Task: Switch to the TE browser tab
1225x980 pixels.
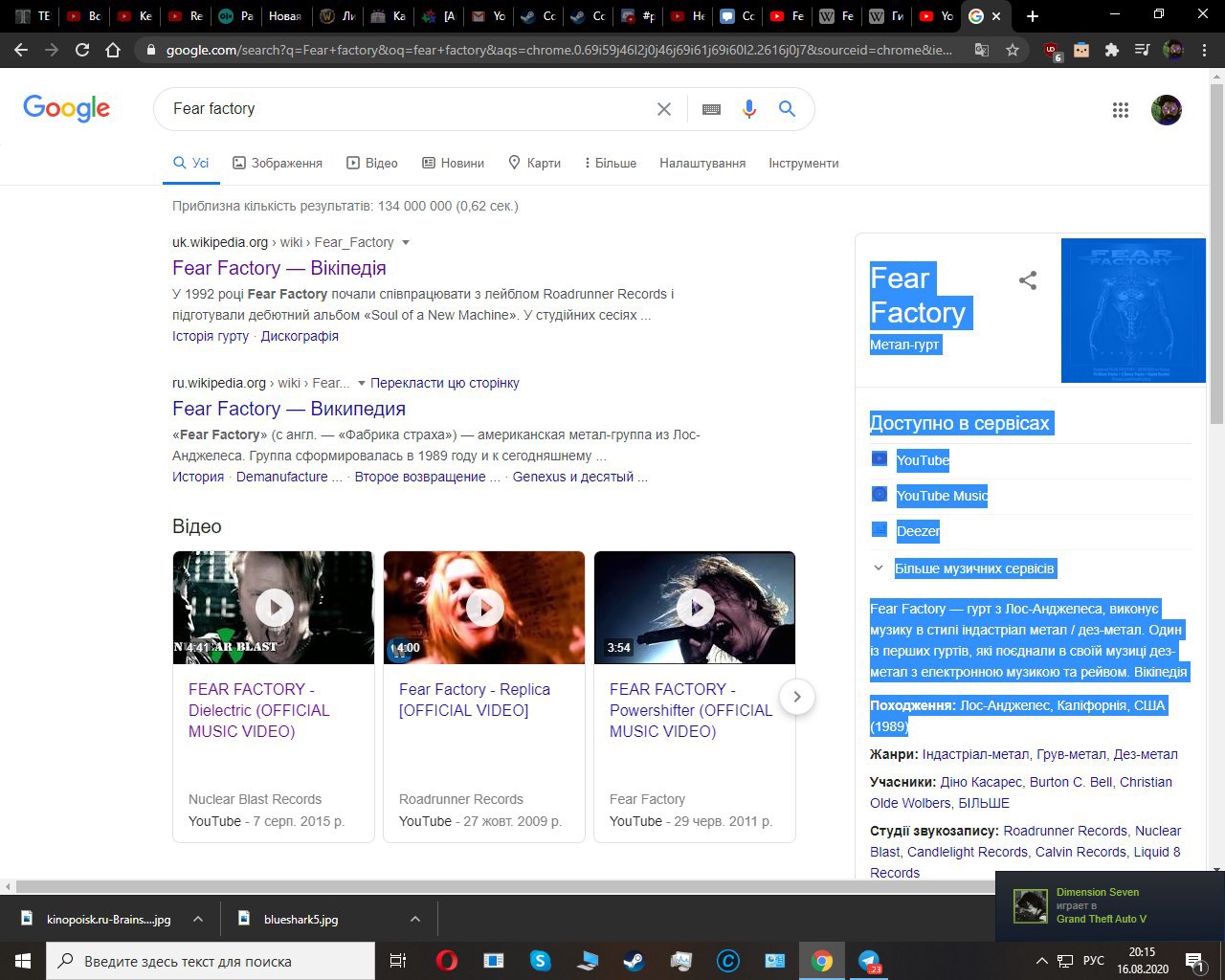Action: 32,16
